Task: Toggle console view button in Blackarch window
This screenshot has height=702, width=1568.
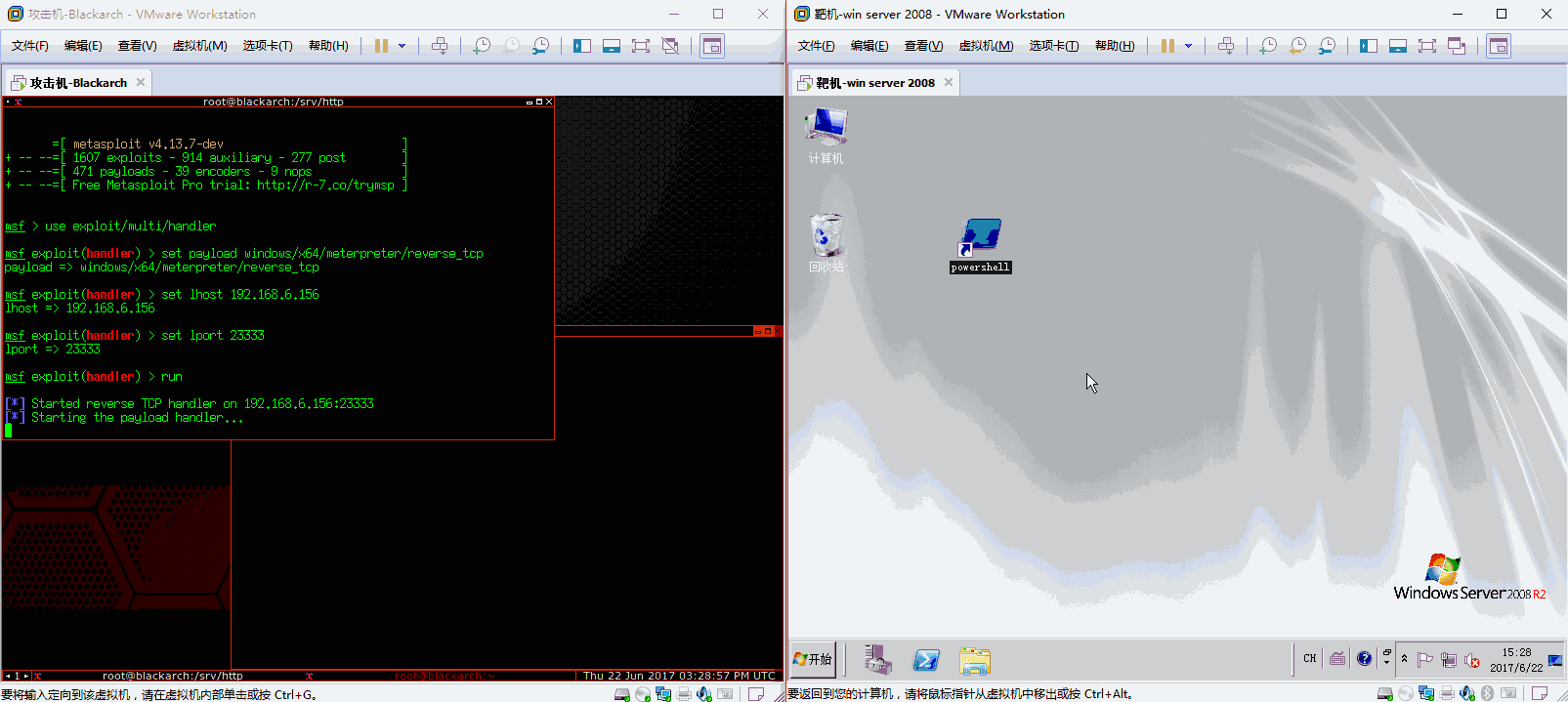Action: coord(712,46)
